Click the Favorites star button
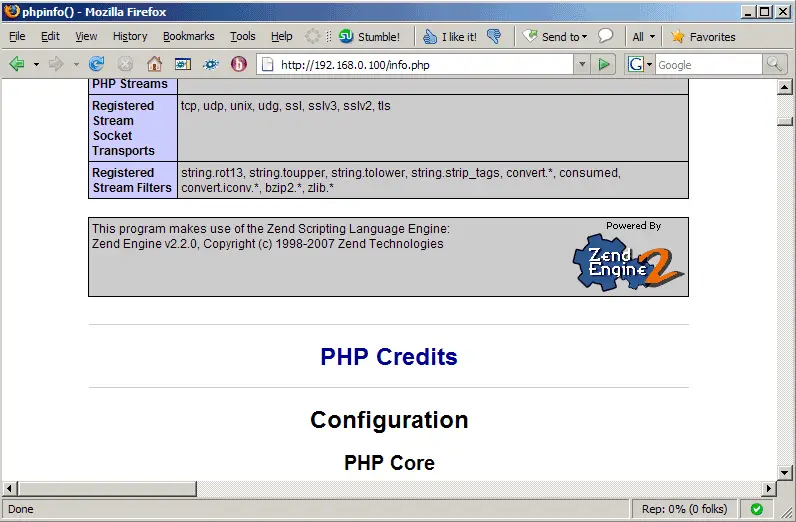796x522 pixels. [x=703, y=37]
